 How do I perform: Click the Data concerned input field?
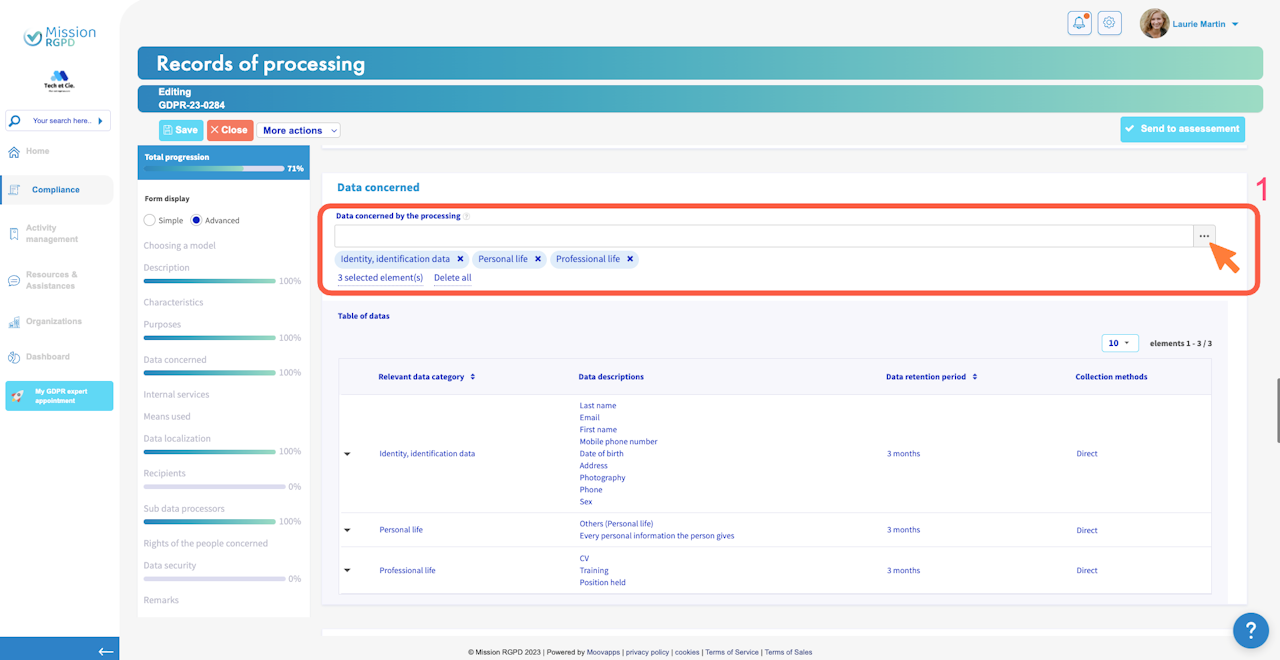[x=763, y=236]
